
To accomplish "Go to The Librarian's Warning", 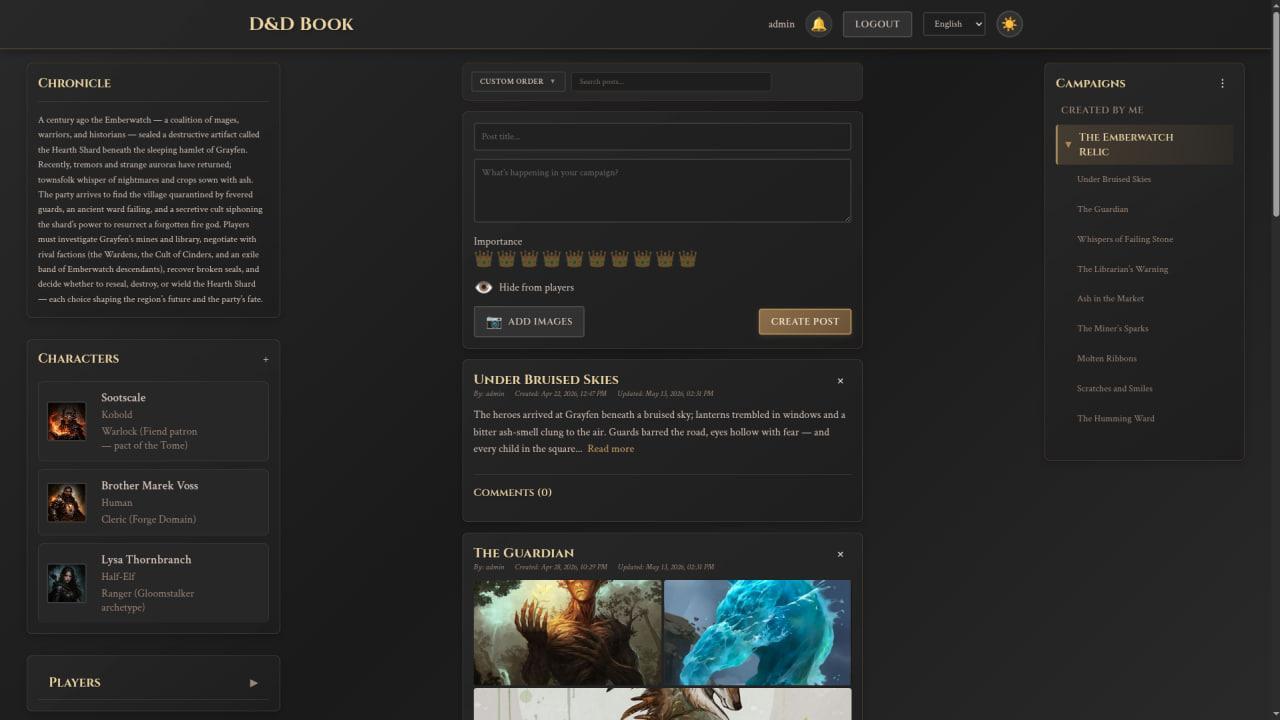I will [x=1122, y=269].
